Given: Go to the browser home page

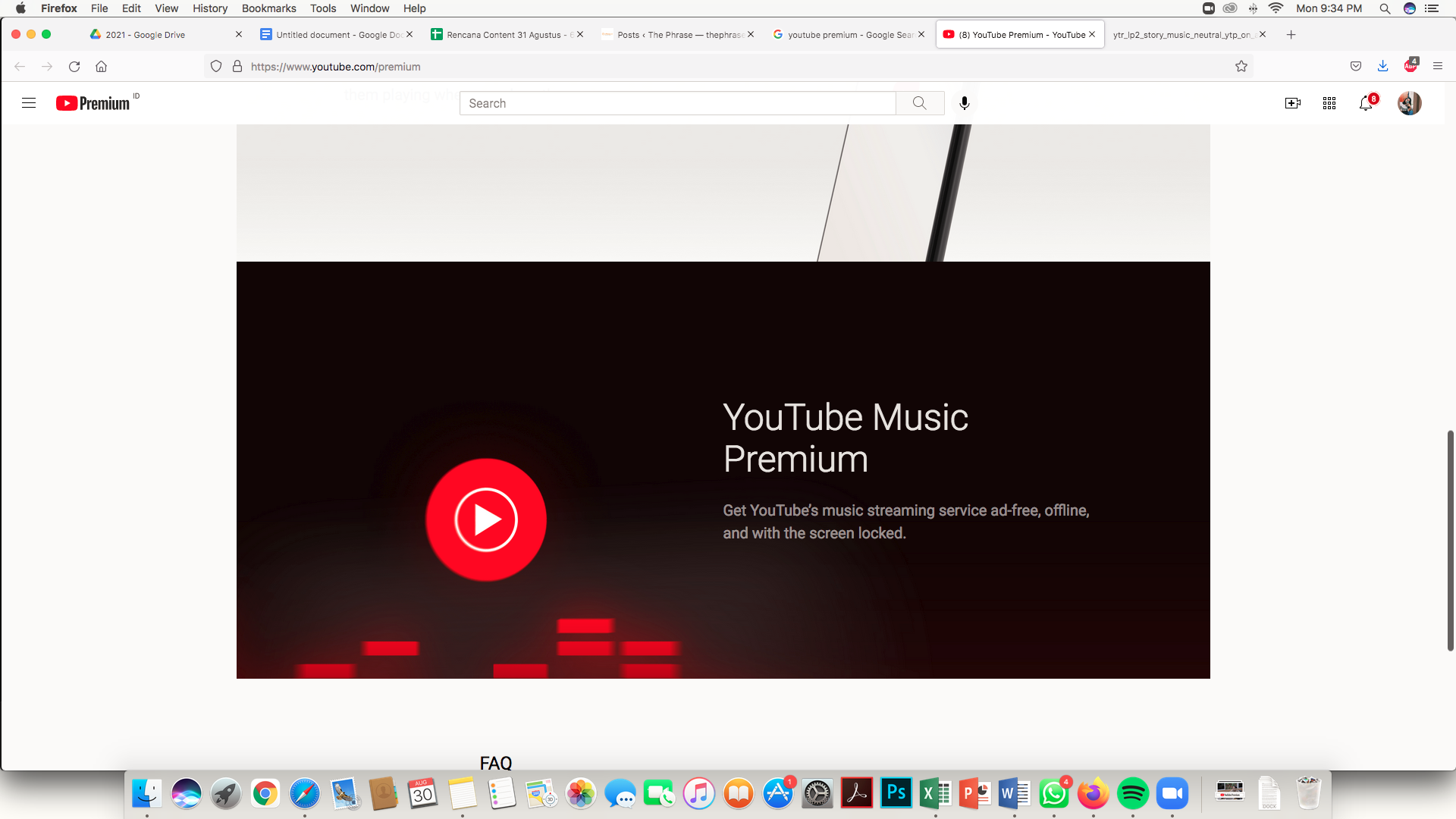Looking at the screenshot, I should click(x=101, y=67).
